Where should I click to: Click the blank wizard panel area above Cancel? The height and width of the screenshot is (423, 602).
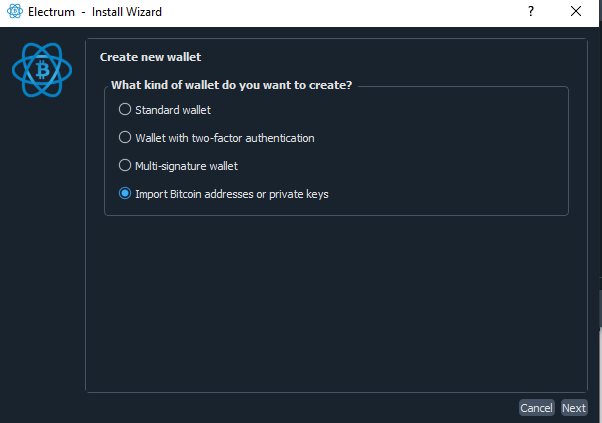tap(336, 303)
